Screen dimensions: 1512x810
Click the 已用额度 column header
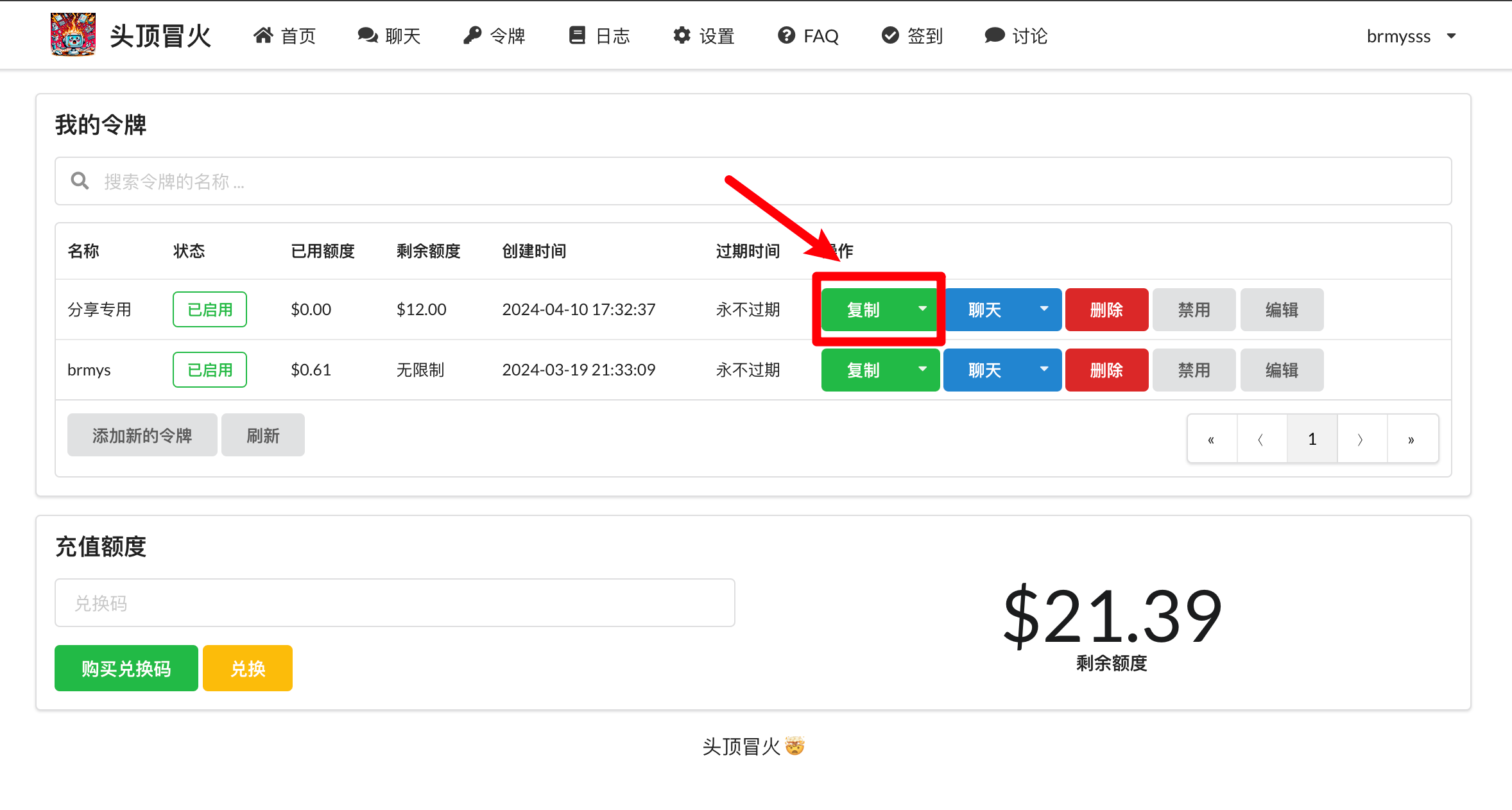click(x=323, y=251)
